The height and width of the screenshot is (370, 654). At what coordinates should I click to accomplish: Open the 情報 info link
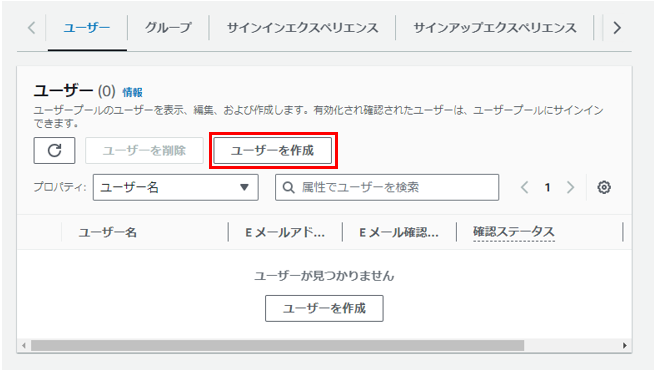(132, 92)
